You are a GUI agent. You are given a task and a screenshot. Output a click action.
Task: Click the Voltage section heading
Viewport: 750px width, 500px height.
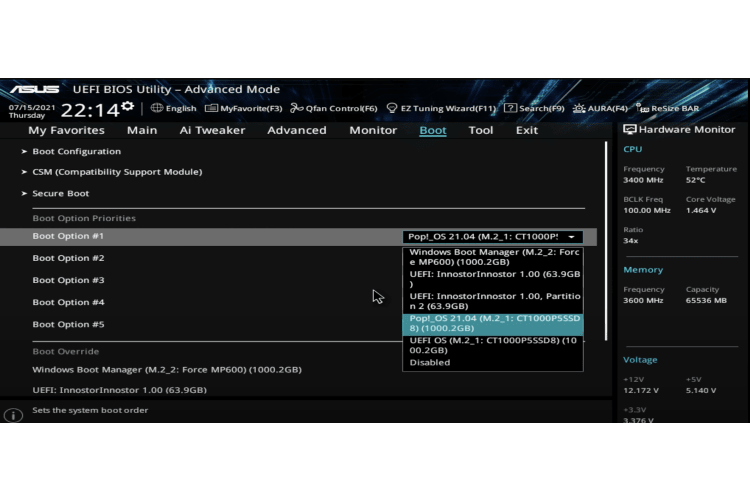[x=640, y=360]
